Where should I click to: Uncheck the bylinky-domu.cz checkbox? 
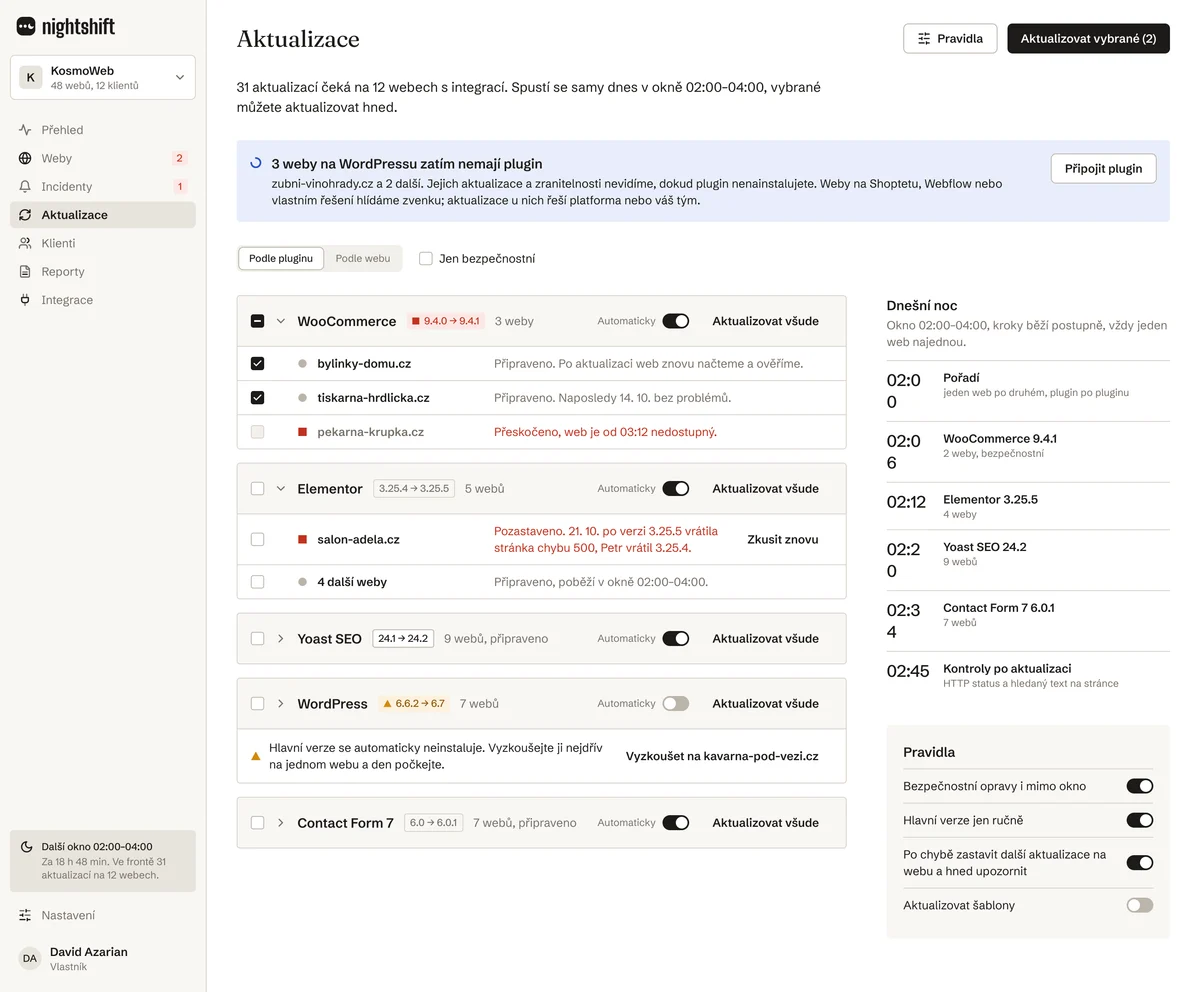257,364
